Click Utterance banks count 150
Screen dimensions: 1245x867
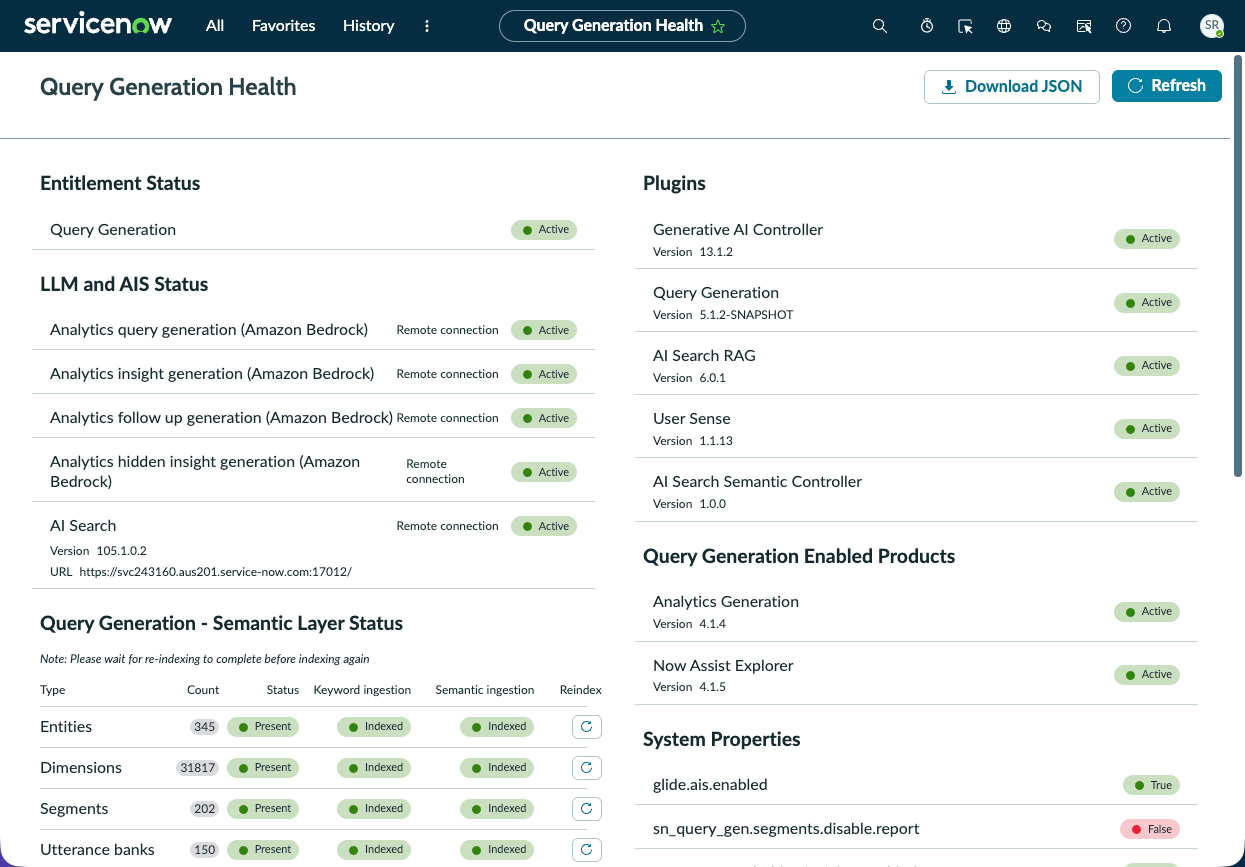click(205, 850)
